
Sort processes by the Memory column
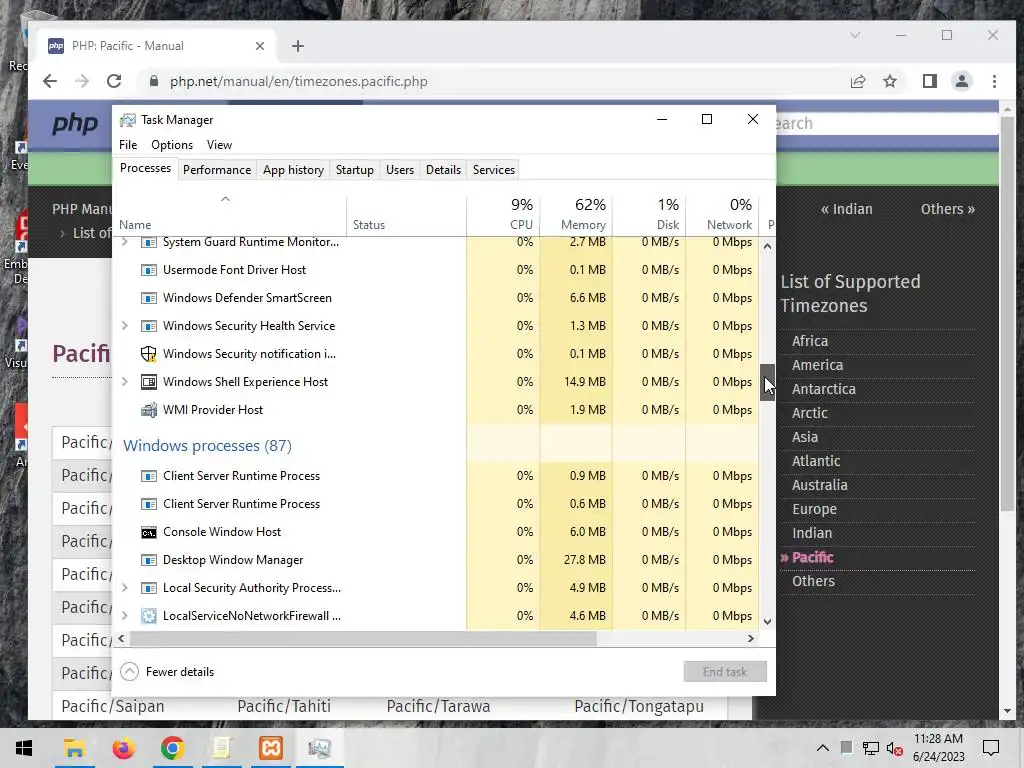576,214
